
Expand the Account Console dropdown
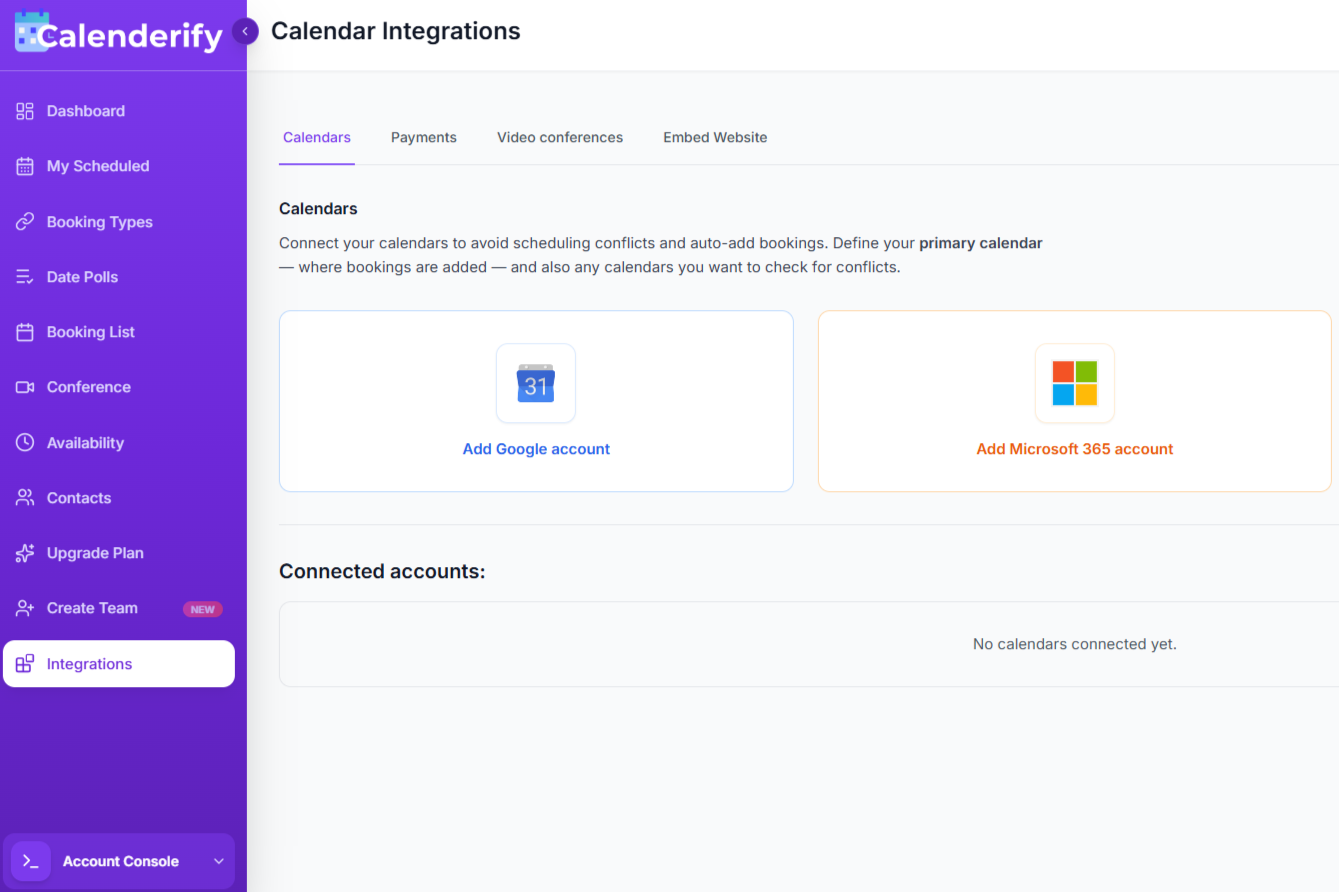pos(219,860)
